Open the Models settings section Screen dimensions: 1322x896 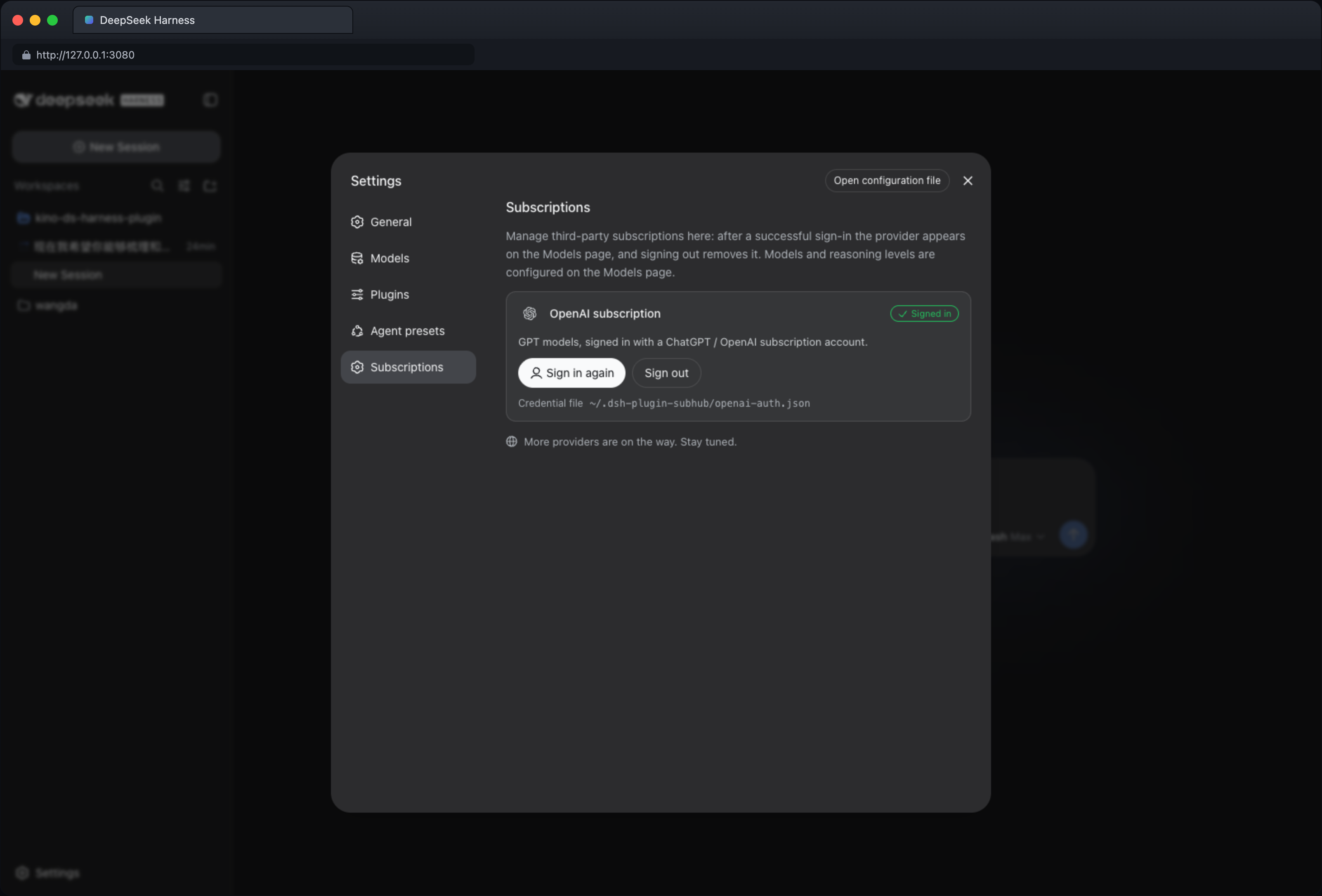point(408,258)
